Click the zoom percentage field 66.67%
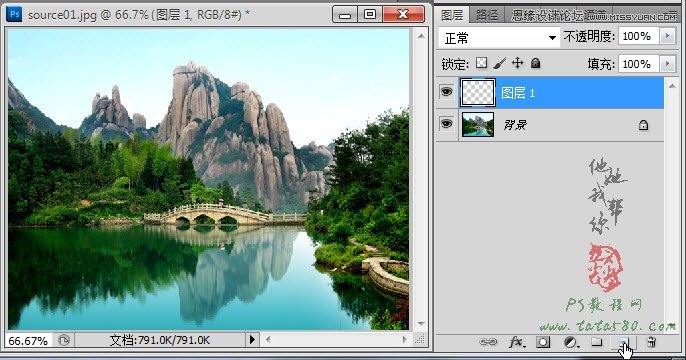 28,341
